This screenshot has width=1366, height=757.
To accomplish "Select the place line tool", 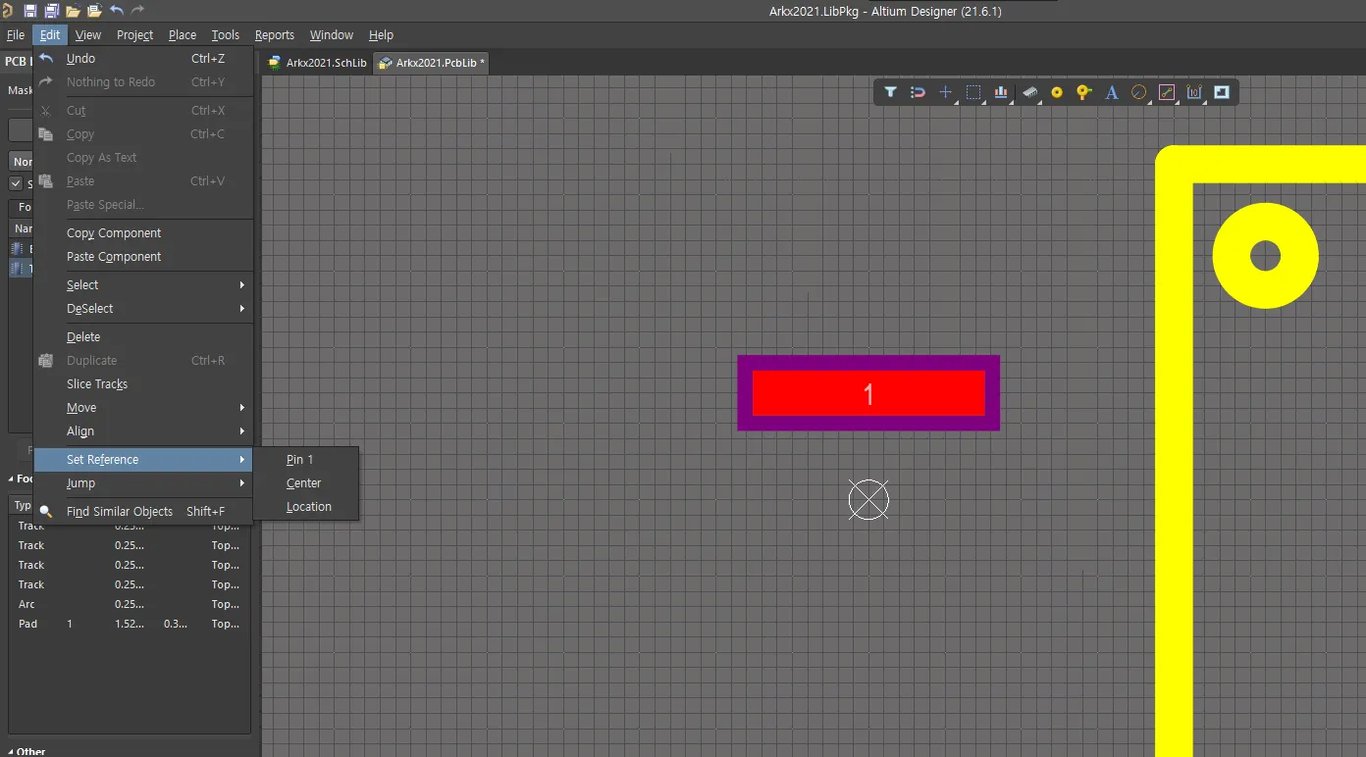I will point(1166,92).
